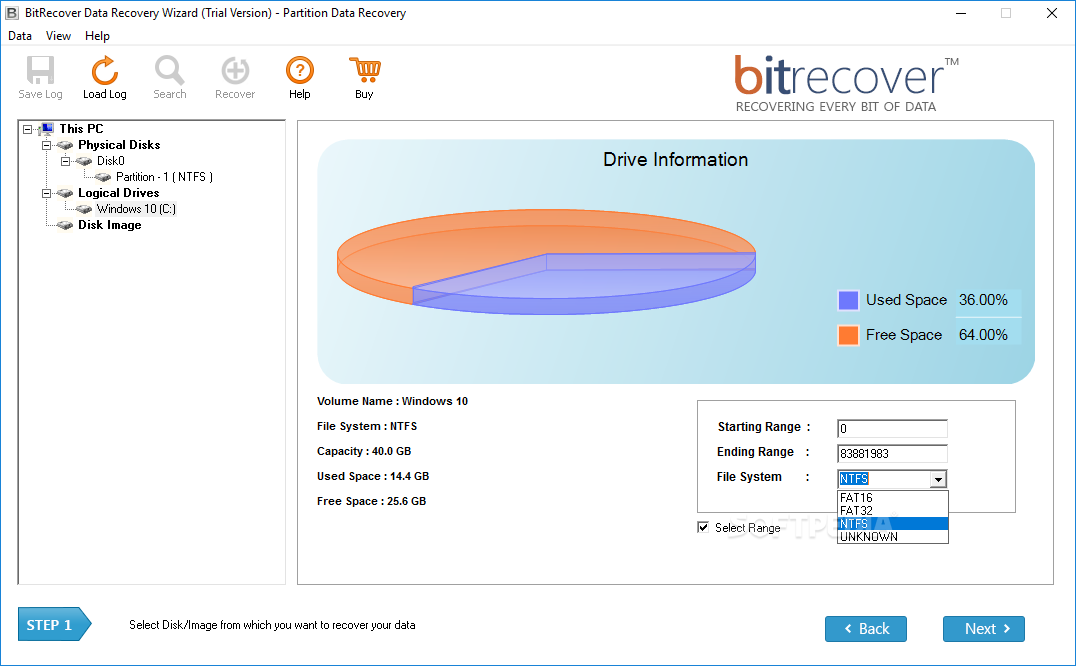Screen dimensions: 1076x666
Task: Select Logical Drives tree label
Action: (x=119, y=193)
